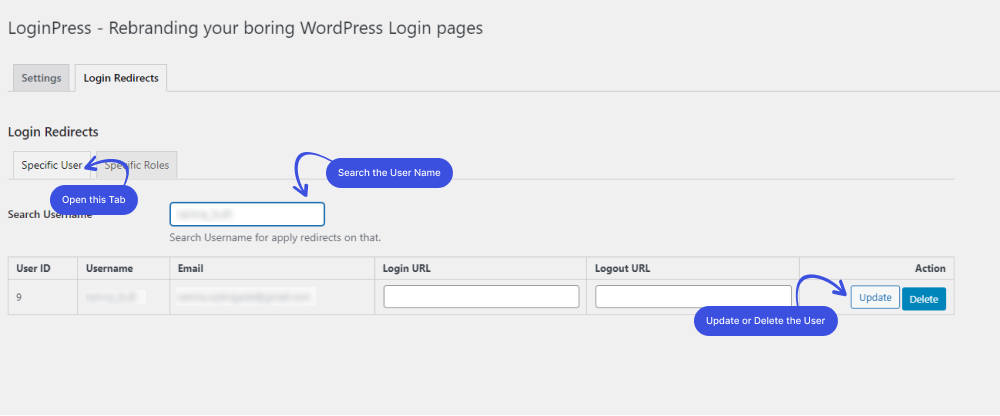Image resolution: width=1000 pixels, height=416 pixels.
Task: Click the Login URL input for user 9
Action: pos(482,297)
